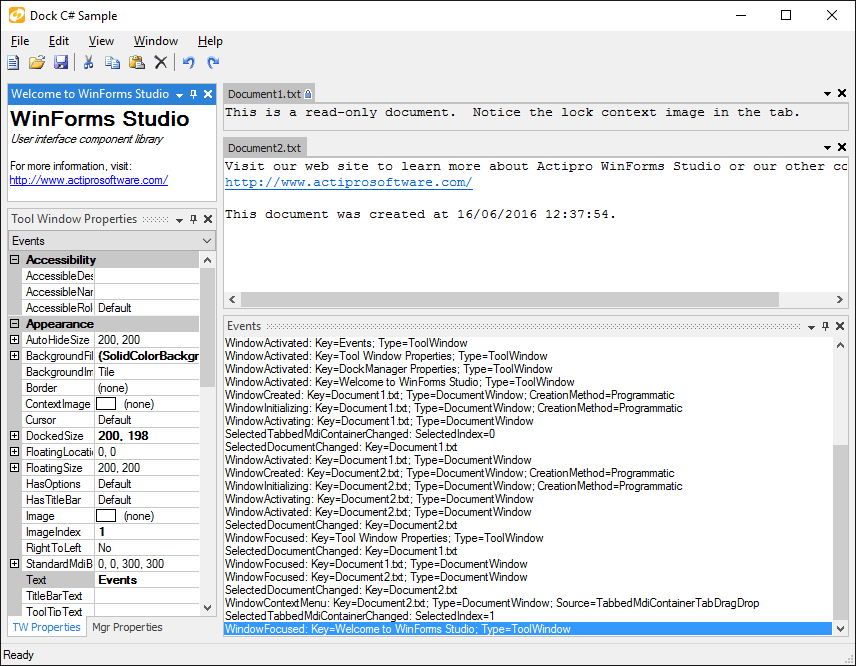This screenshot has height=666, width=856.
Task: Open Document2.txt tab list dropdown arrow
Action: tap(828, 148)
